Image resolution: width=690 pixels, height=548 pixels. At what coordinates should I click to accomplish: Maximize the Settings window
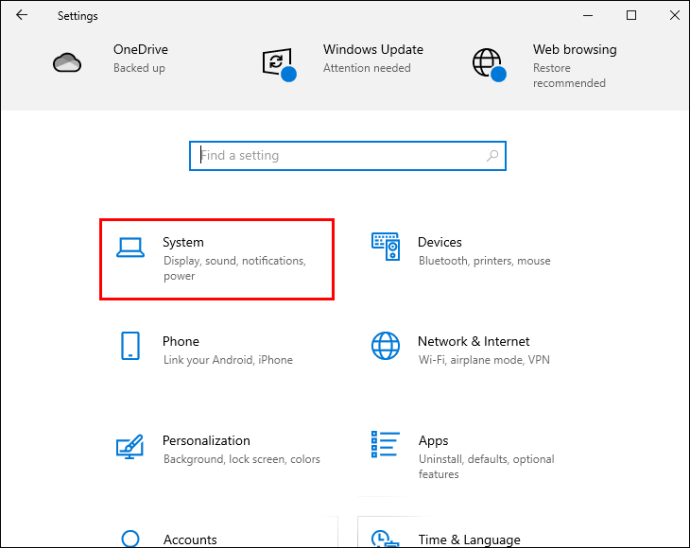pos(631,15)
